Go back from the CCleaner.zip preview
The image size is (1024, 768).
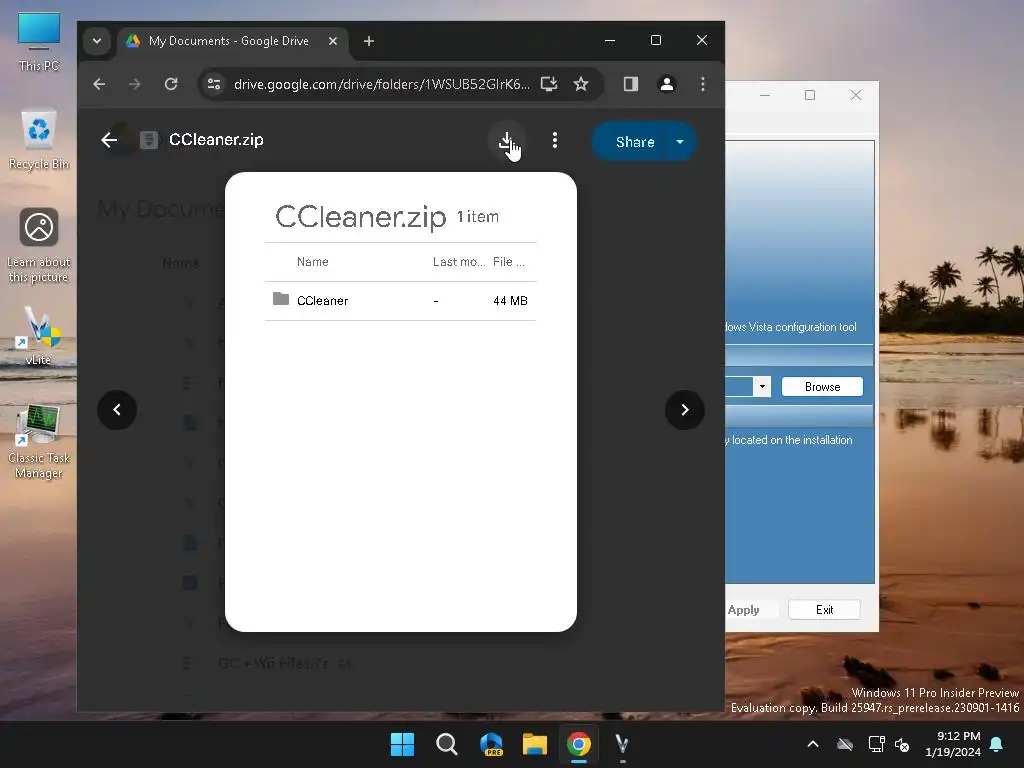coord(109,140)
